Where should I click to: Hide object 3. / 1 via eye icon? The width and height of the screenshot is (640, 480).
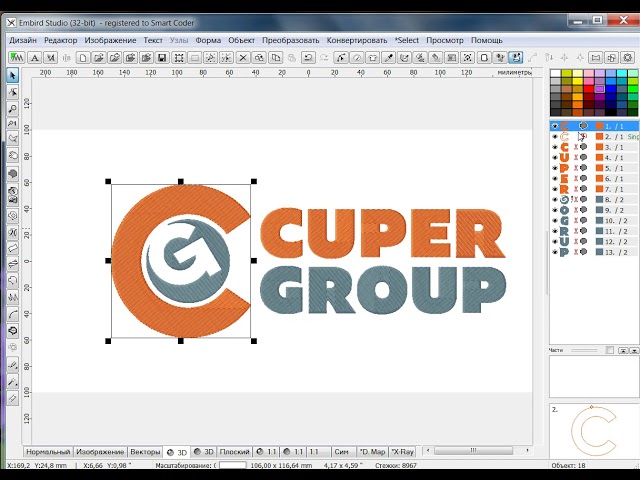(x=555, y=147)
